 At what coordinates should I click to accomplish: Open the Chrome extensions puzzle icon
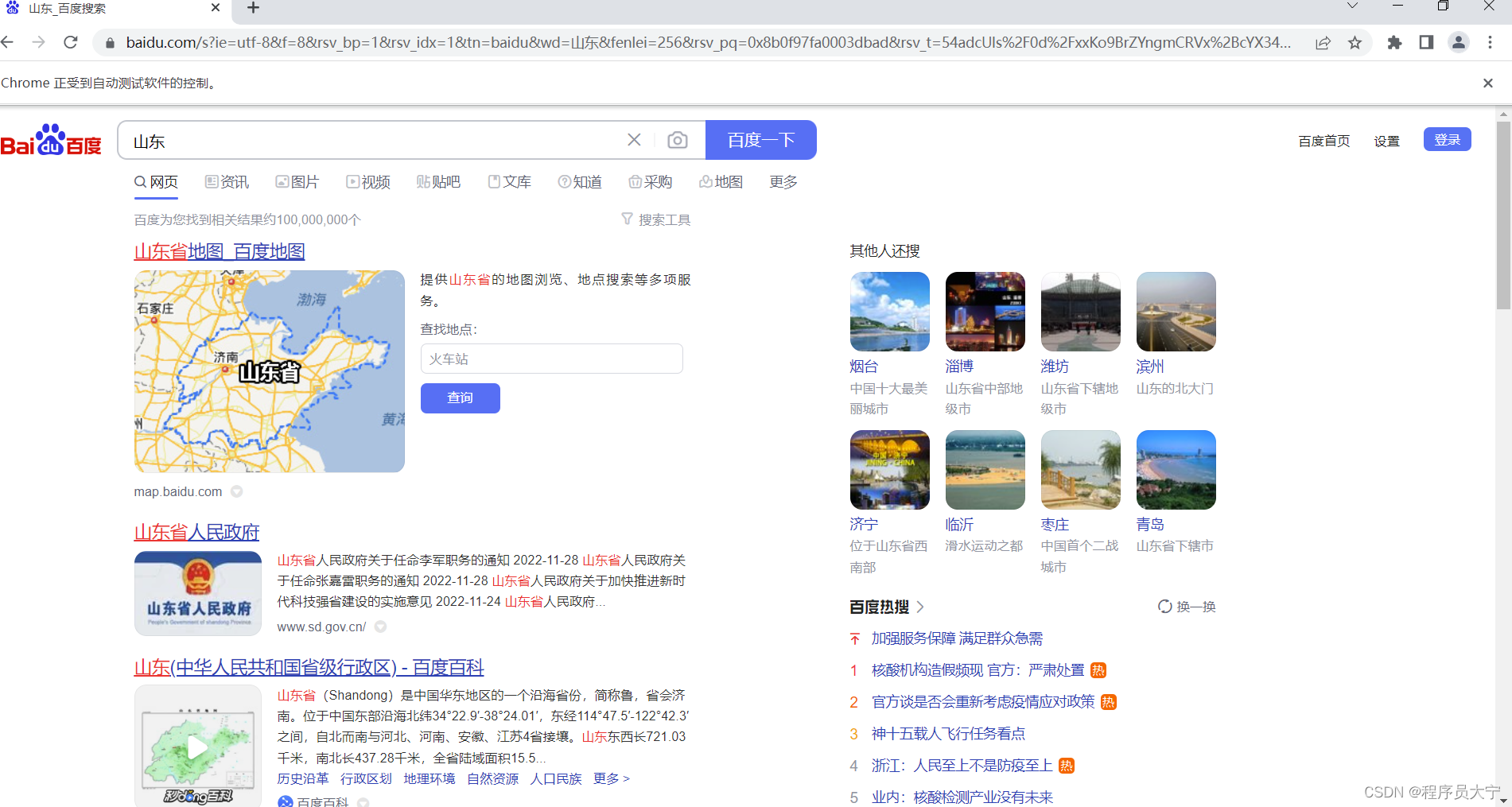click(1394, 42)
